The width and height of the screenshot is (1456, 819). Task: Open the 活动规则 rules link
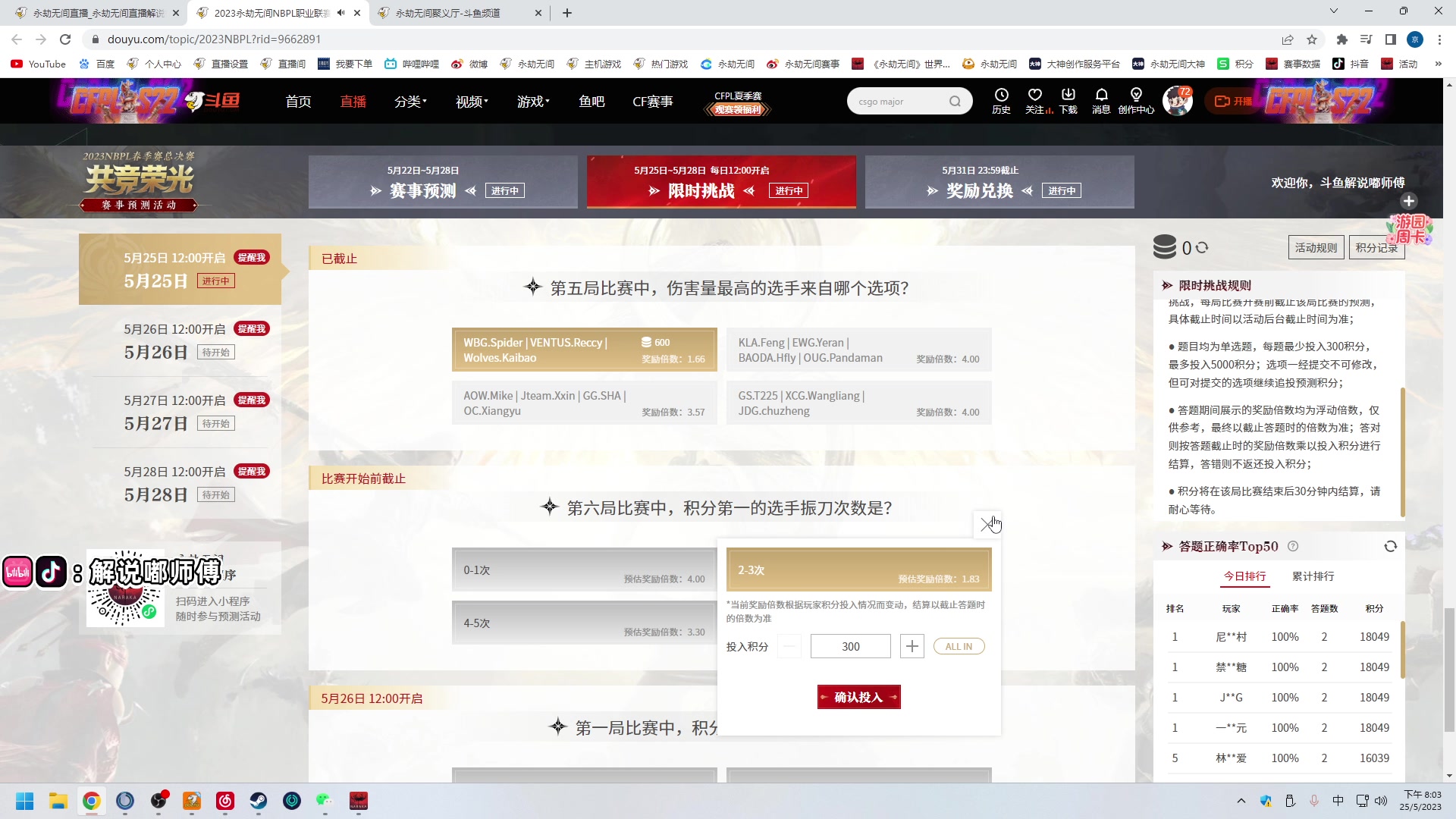point(1316,247)
